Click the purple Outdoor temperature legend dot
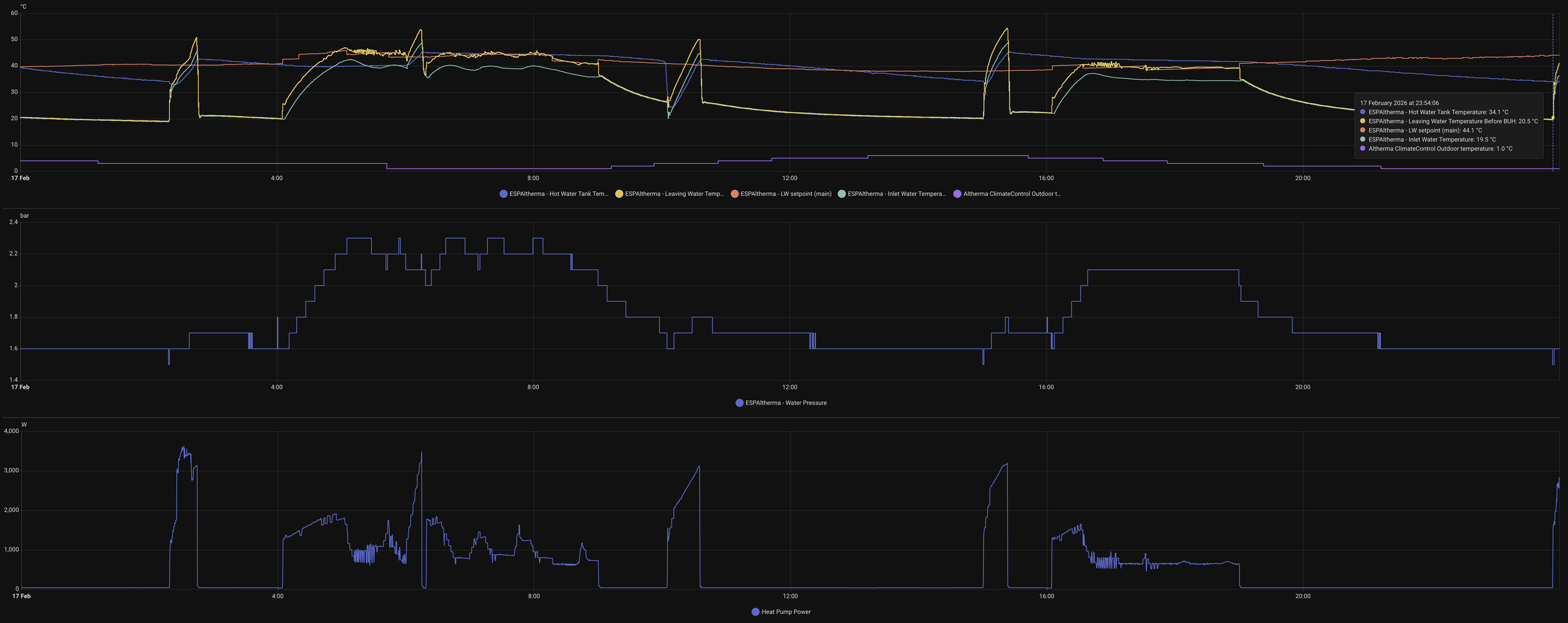1568x623 pixels. [x=958, y=194]
